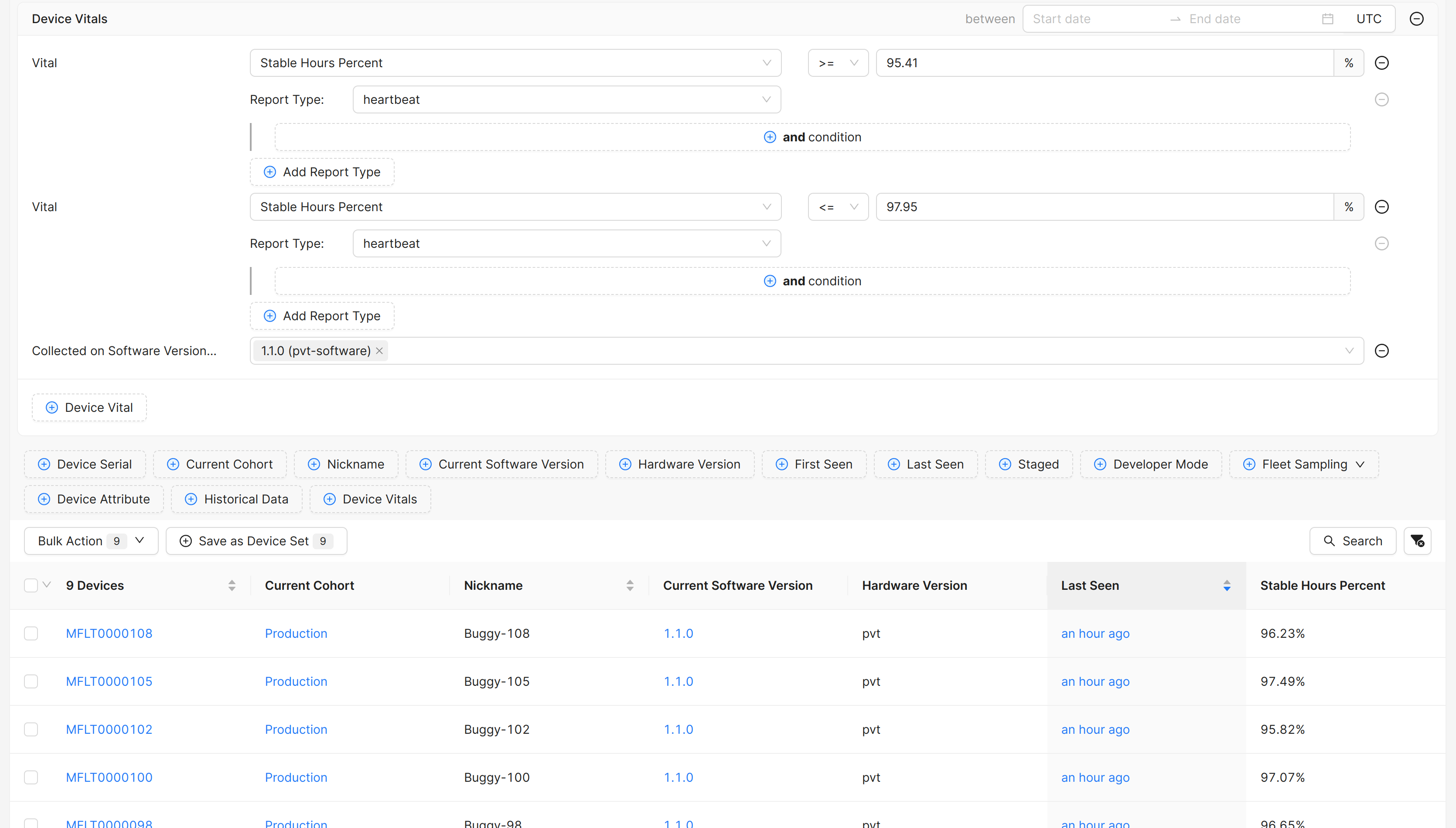
Task: Remove the 1.1.0 (pvt-software) tag
Action: tap(380, 351)
